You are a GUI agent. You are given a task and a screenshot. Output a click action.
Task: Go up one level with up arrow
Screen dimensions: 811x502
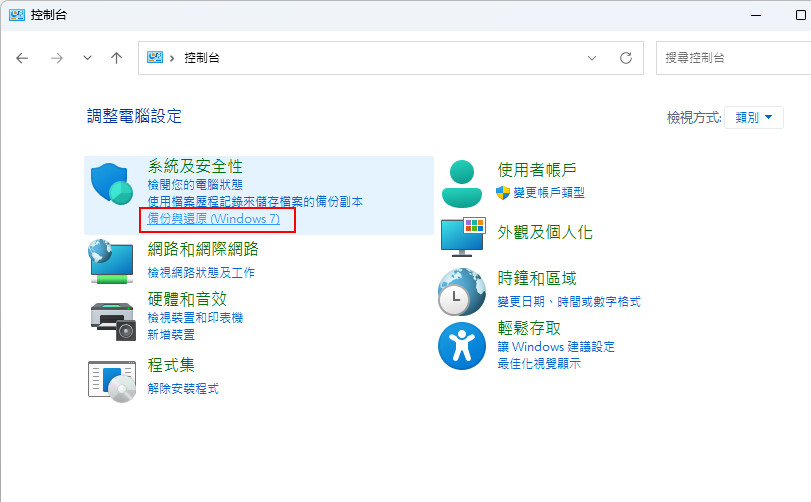pyautogui.click(x=116, y=58)
